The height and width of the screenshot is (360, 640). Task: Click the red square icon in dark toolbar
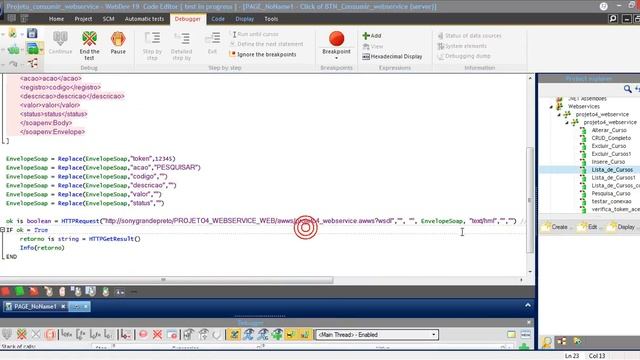6,291
